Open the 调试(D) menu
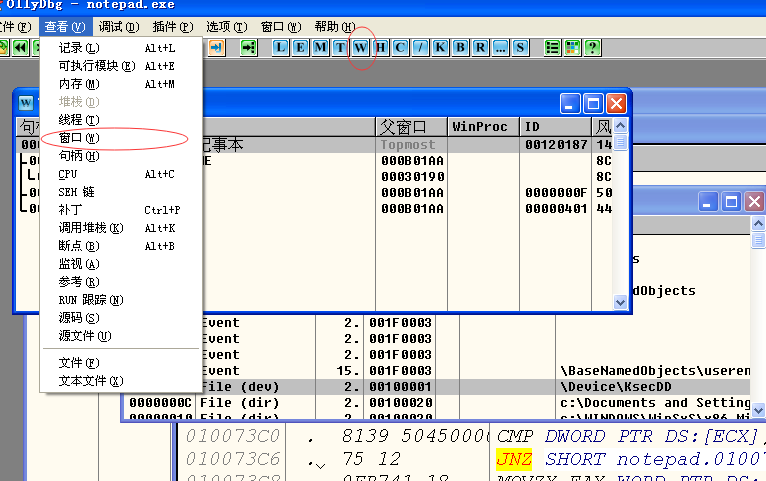 (x=119, y=26)
